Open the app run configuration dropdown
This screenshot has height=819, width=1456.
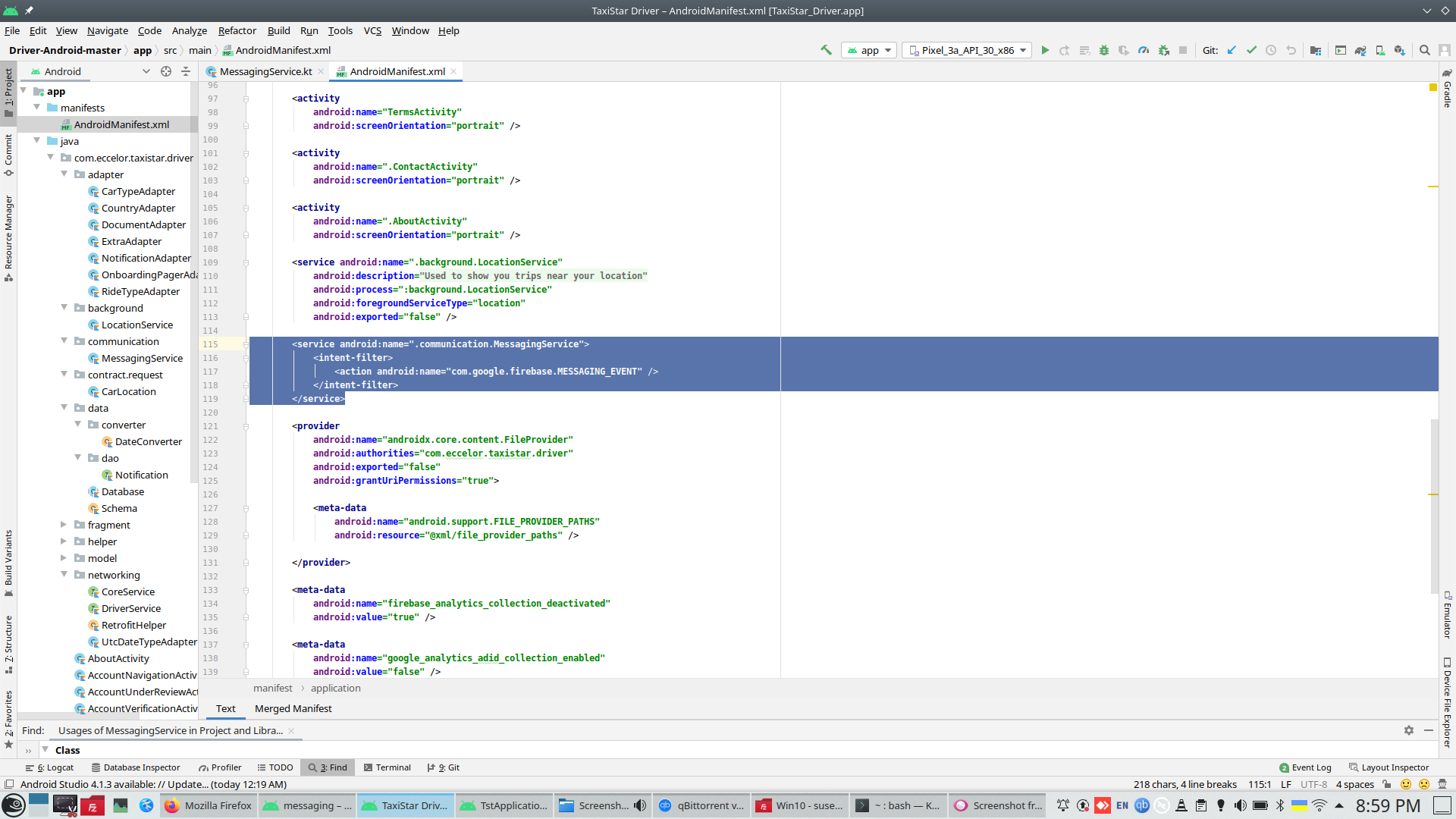870,50
